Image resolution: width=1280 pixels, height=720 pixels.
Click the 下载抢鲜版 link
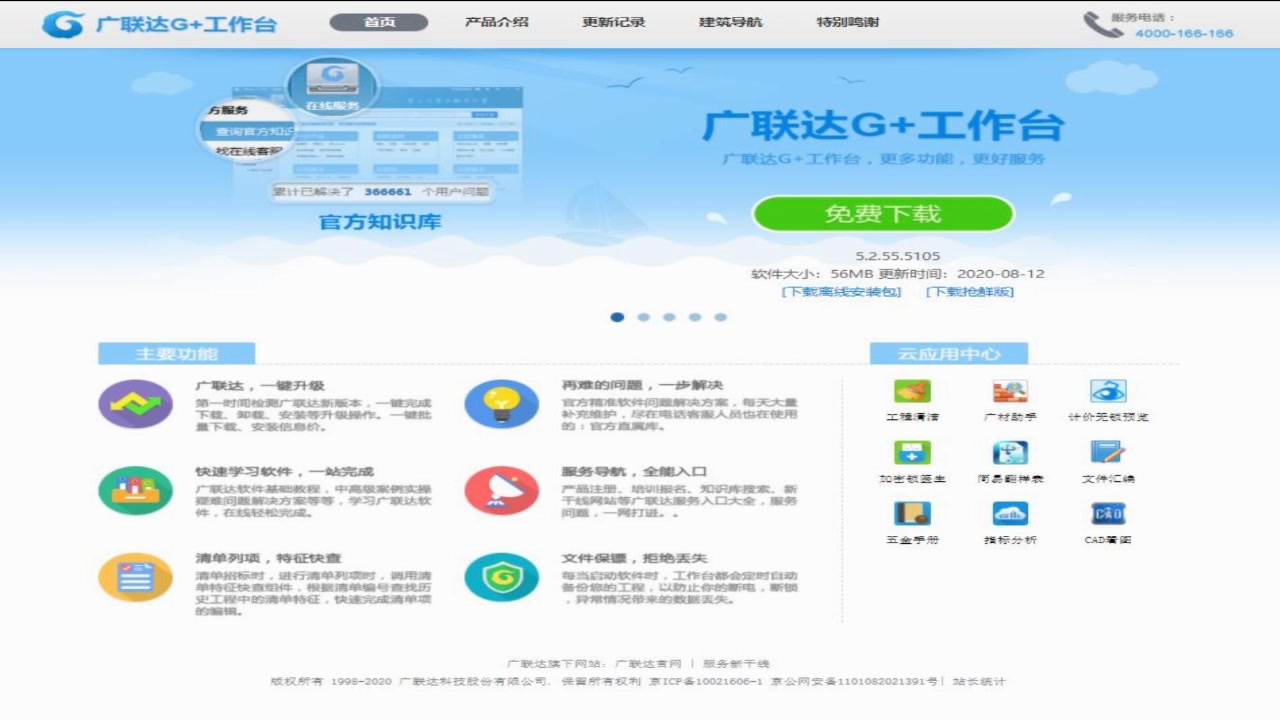[x=970, y=292]
